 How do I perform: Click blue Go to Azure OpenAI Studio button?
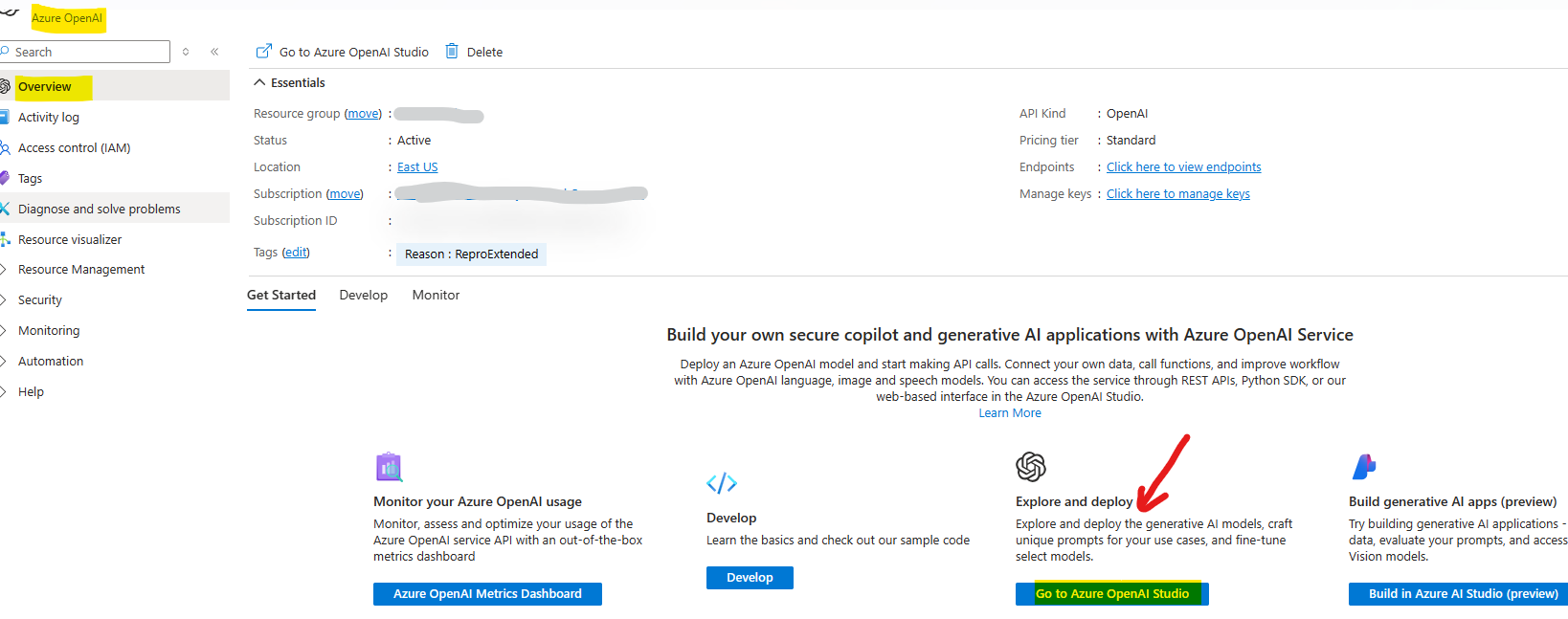click(x=1112, y=594)
